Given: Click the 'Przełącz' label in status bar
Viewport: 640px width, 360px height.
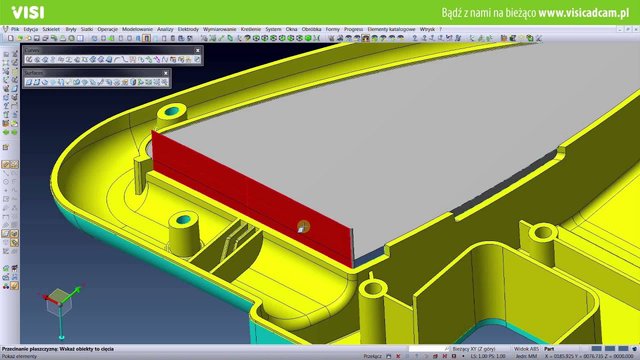Looking at the screenshot, I should point(373,356).
